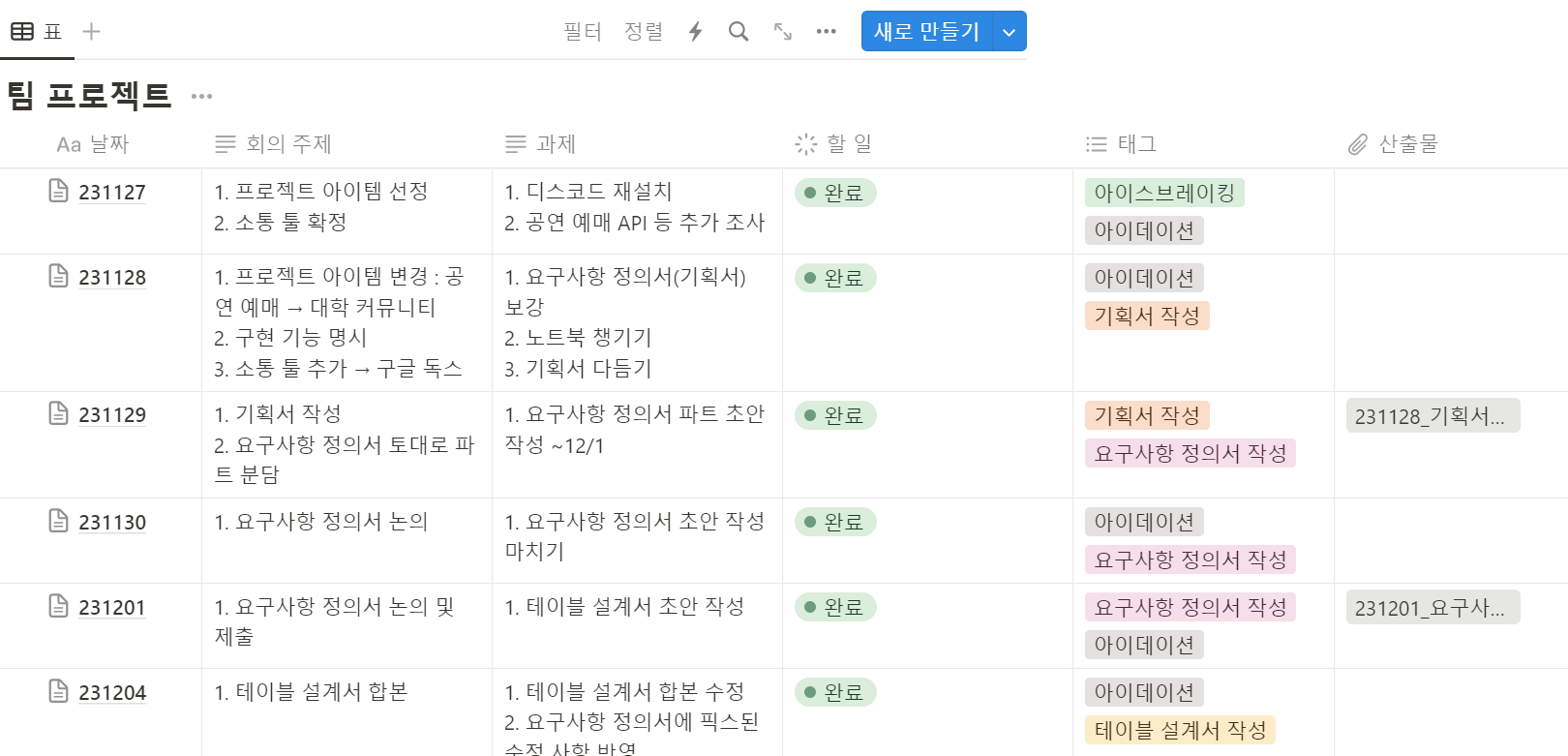Open page 231204

112,693
